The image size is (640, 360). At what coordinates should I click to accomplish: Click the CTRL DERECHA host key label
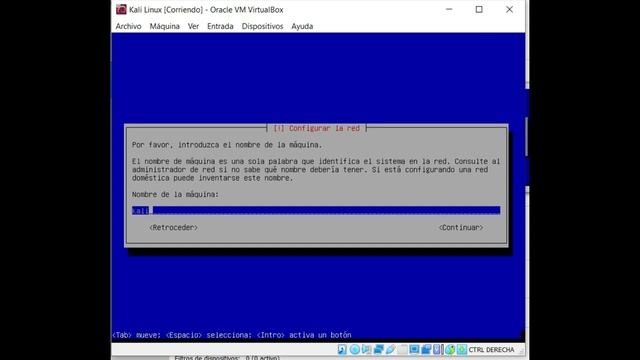click(491, 350)
